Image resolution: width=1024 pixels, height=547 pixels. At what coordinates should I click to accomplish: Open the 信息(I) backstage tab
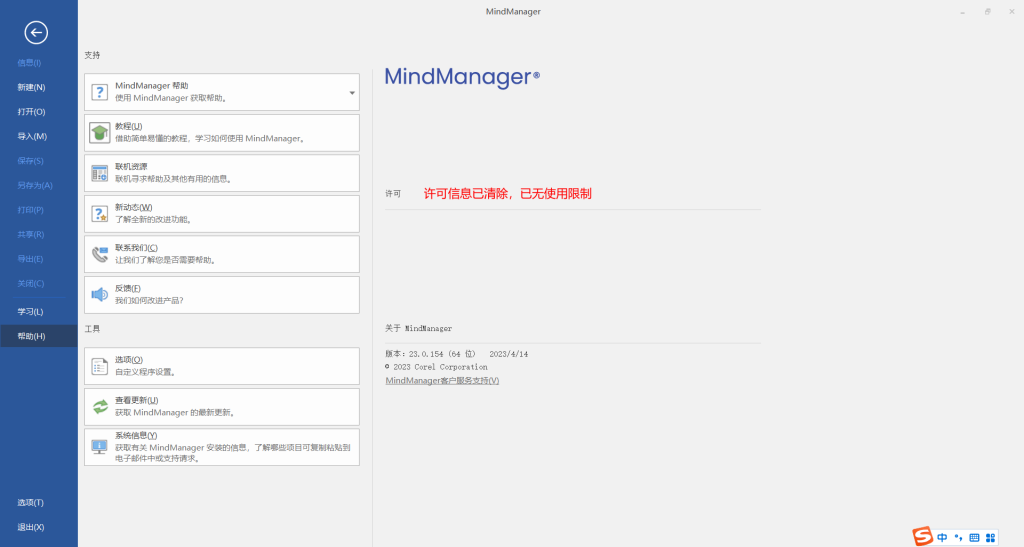click(x=29, y=63)
